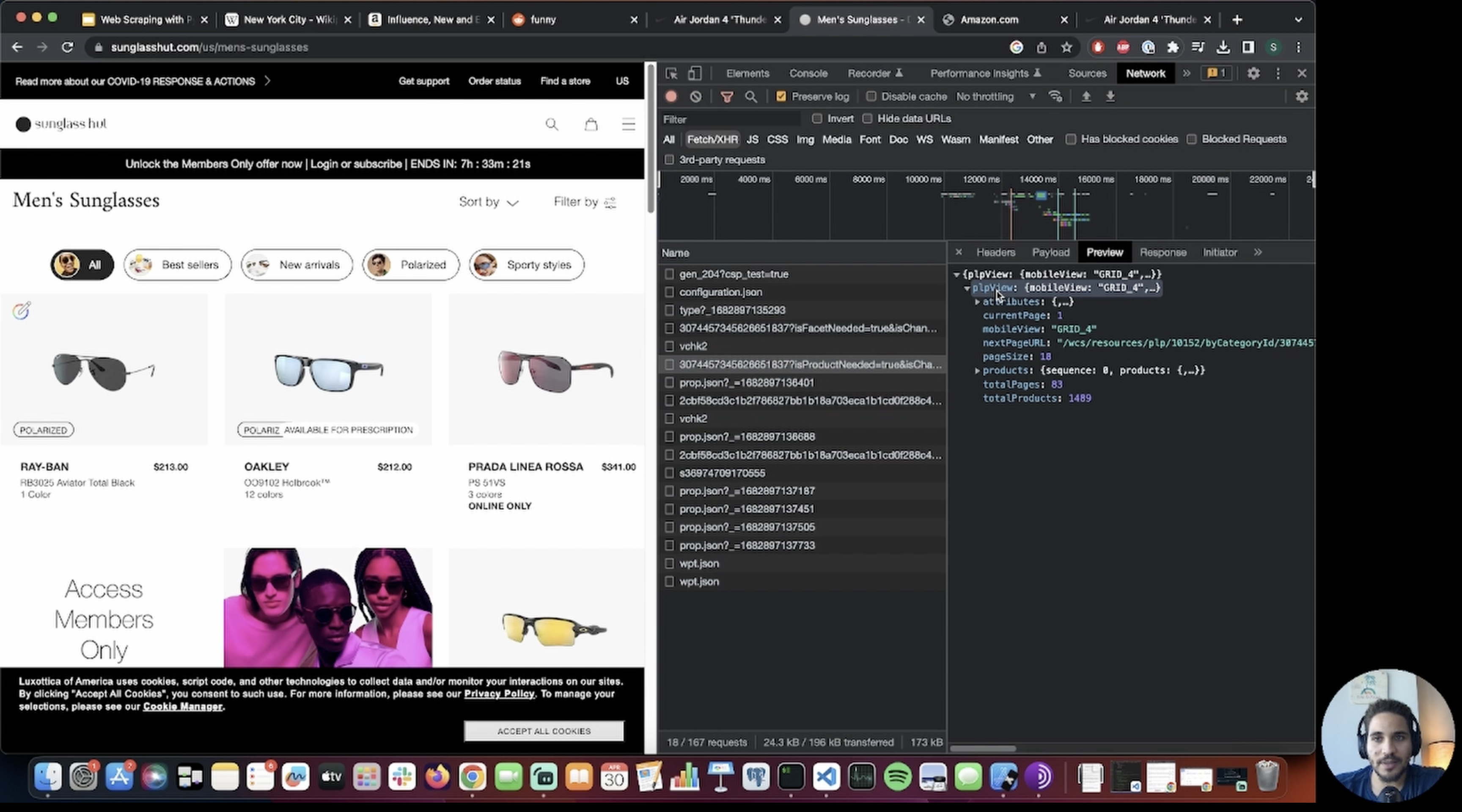Click the network Filter input field

click(x=731, y=119)
